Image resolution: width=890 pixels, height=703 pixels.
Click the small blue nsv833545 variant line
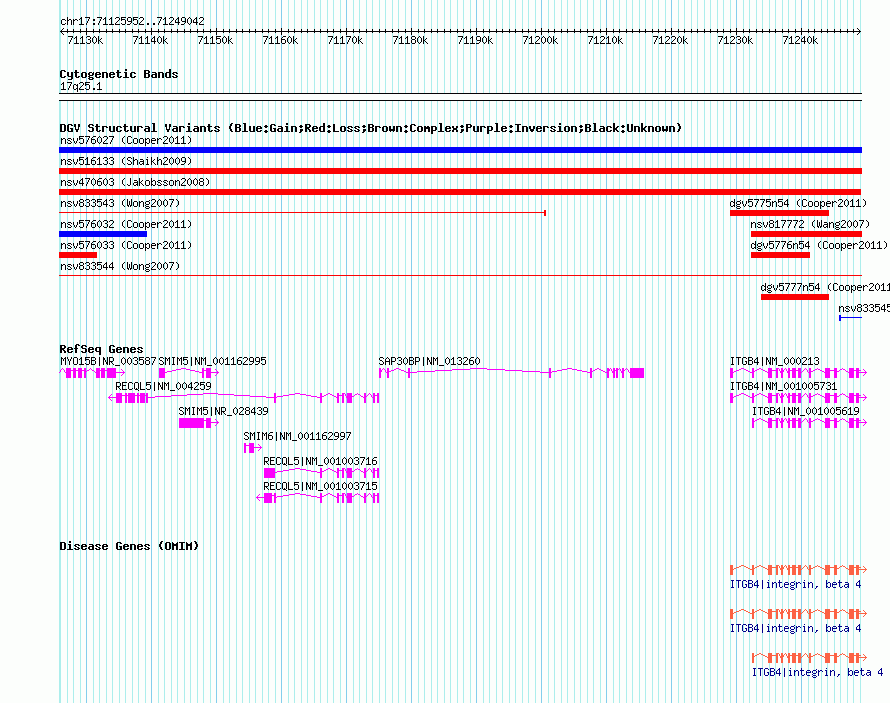click(x=850, y=318)
